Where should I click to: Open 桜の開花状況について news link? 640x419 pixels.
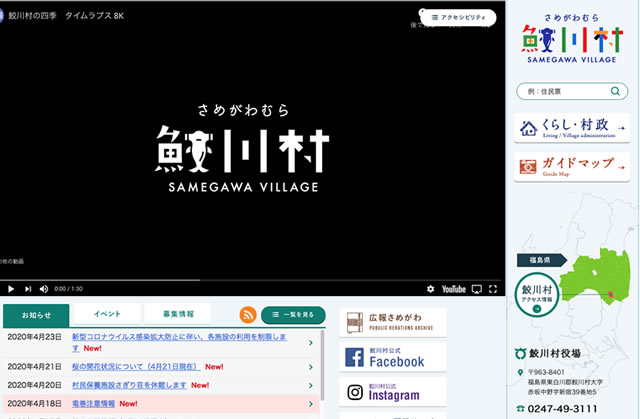[136, 367]
